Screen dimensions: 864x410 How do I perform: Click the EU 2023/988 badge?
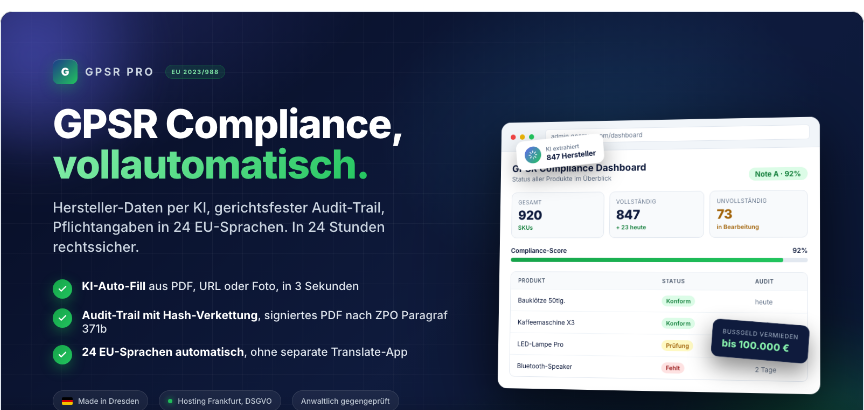tap(195, 72)
